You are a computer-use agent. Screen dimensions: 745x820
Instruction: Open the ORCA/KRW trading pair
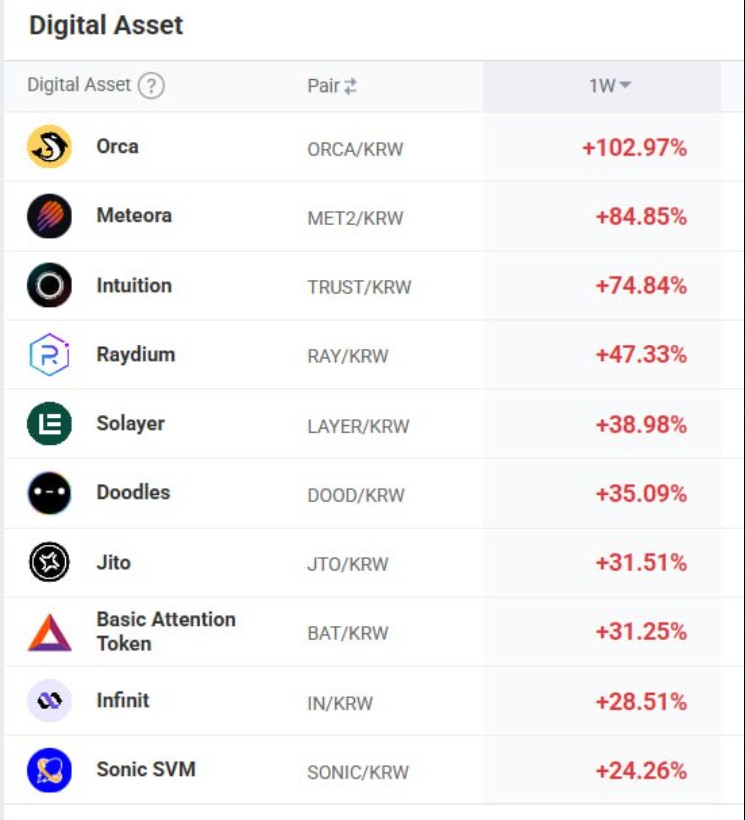pos(355,149)
